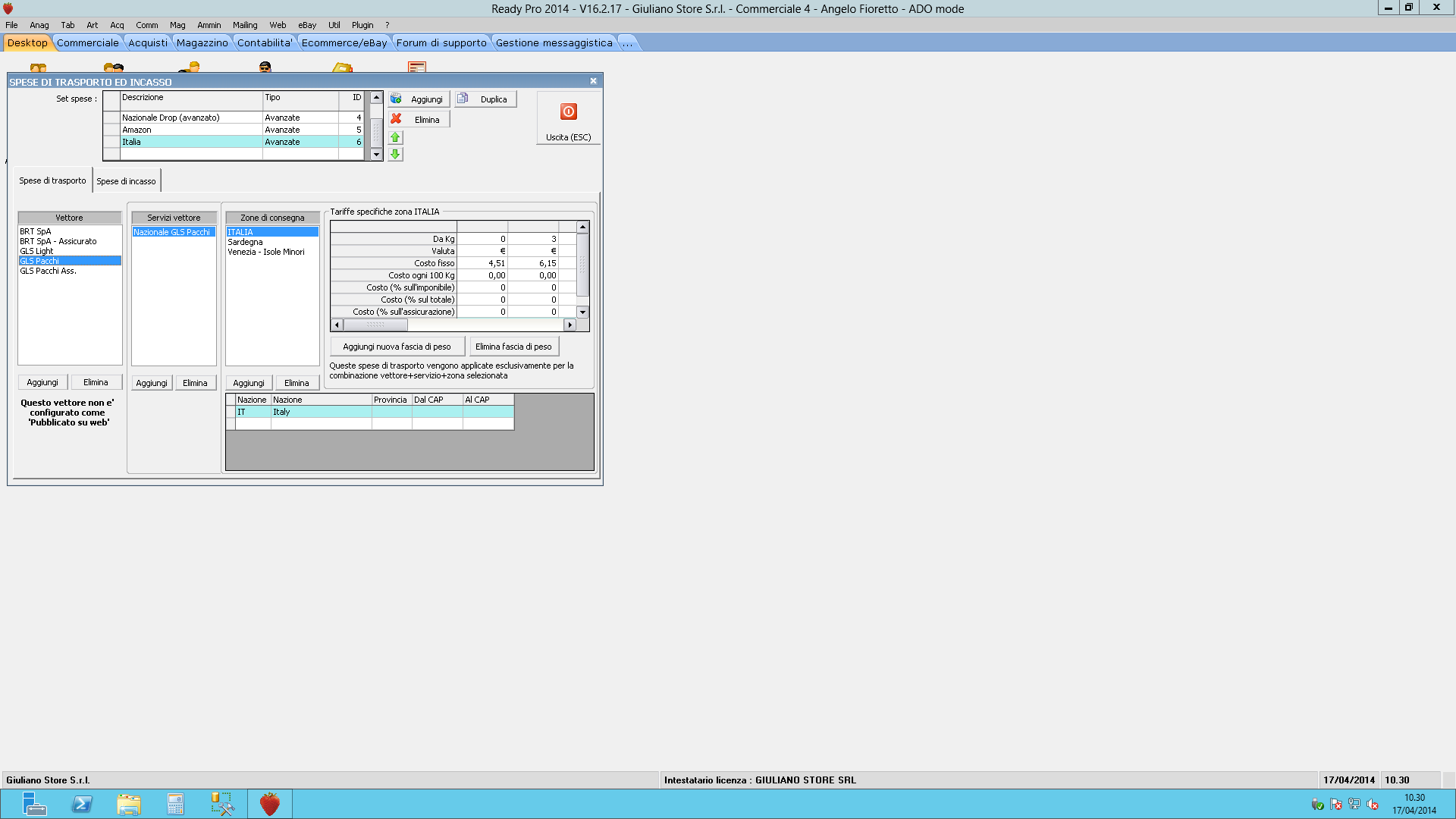Click the strawberry logo in title bar
This screenshot has height=819, width=1456.
point(8,8)
